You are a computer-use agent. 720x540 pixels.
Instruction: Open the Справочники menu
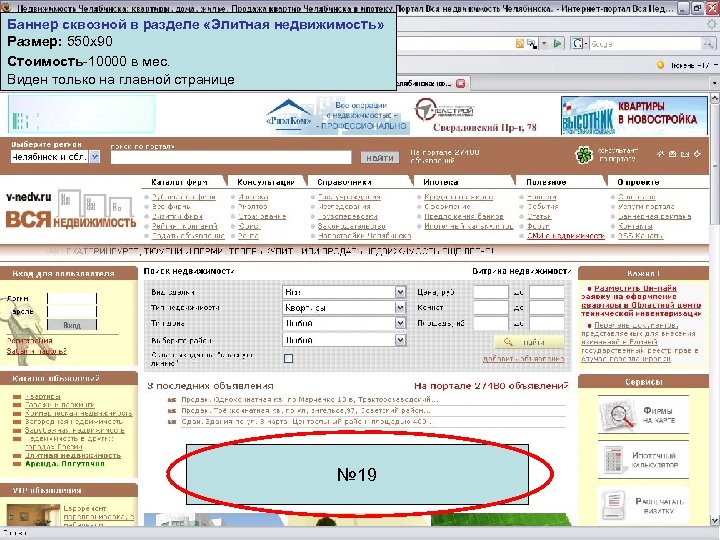tap(344, 182)
